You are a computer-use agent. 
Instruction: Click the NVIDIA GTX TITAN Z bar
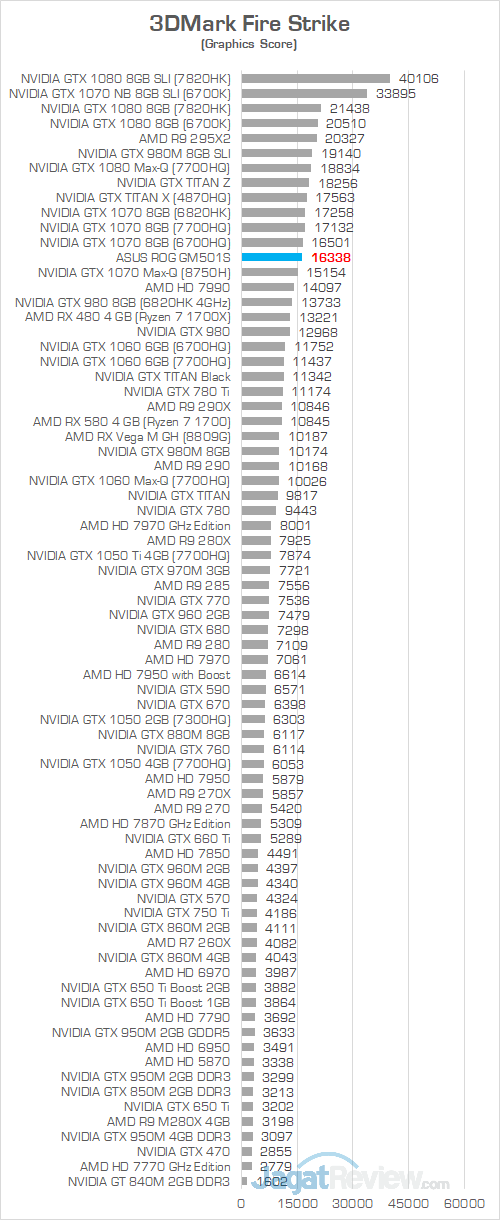pos(275,183)
